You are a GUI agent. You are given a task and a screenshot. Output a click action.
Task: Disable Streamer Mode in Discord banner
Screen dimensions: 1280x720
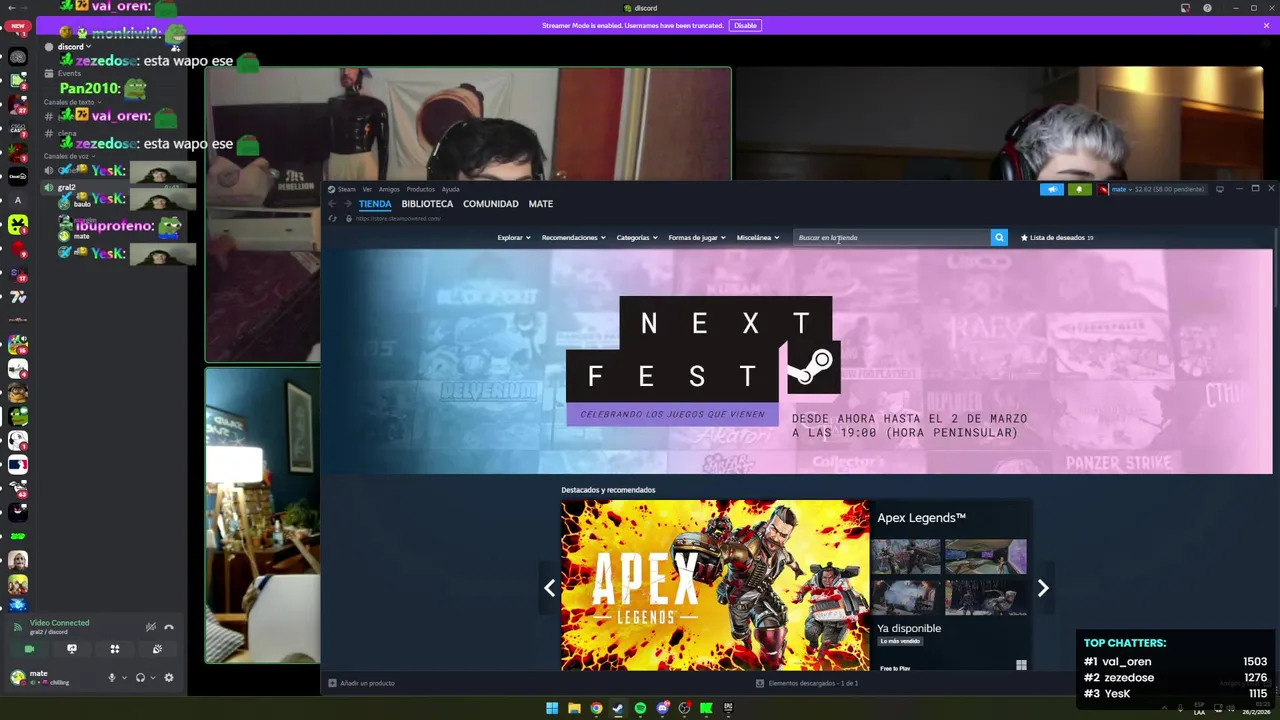(745, 25)
